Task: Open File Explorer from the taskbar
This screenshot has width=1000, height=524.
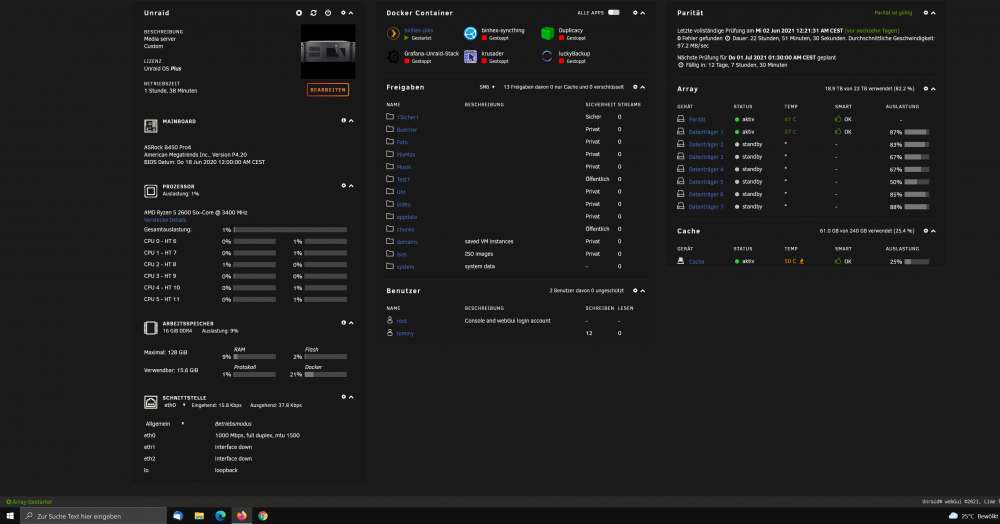Action: 199,516
